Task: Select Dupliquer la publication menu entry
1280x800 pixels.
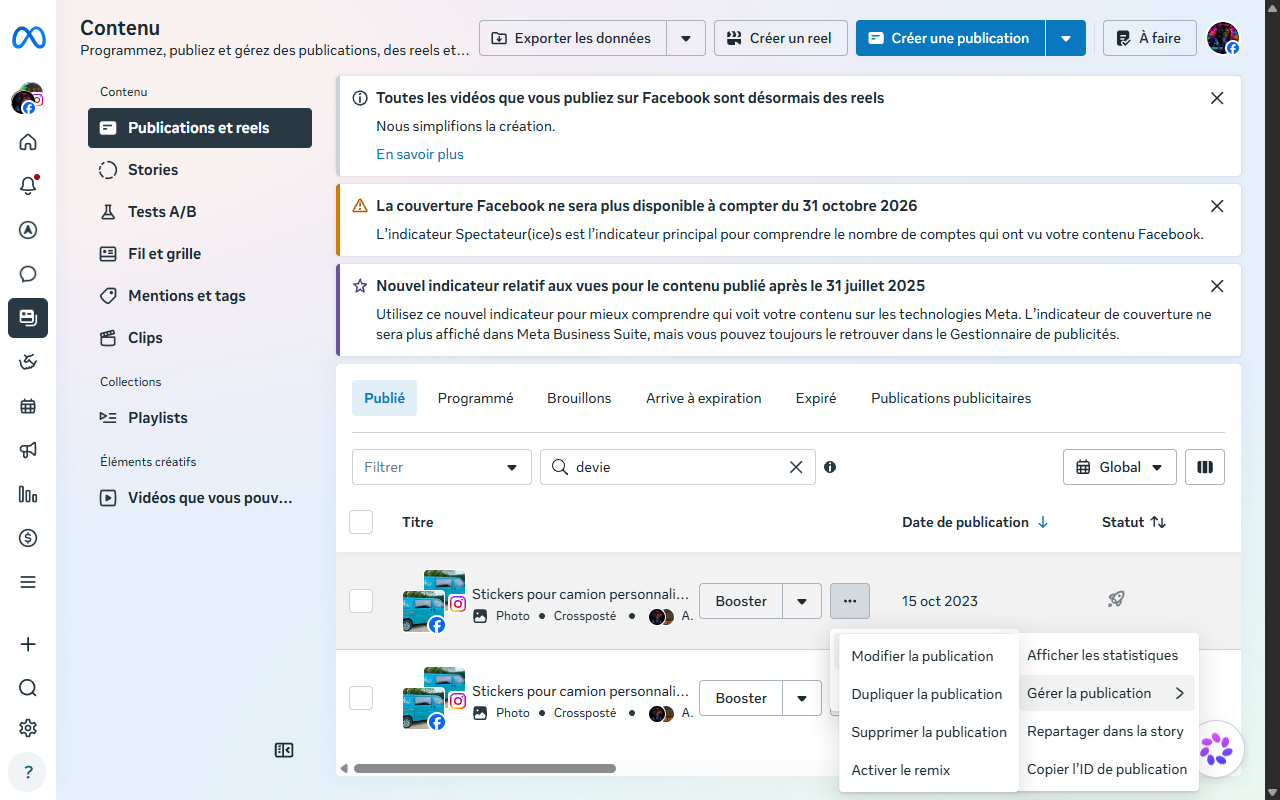Action: click(x=929, y=694)
